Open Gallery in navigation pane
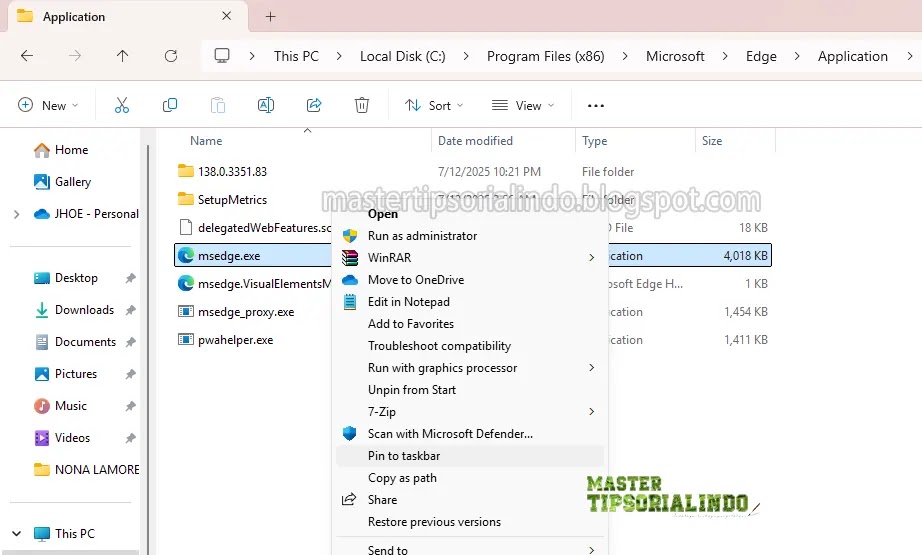Image resolution: width=922 pixels, height=555 pixels. [x=62, y=182]
